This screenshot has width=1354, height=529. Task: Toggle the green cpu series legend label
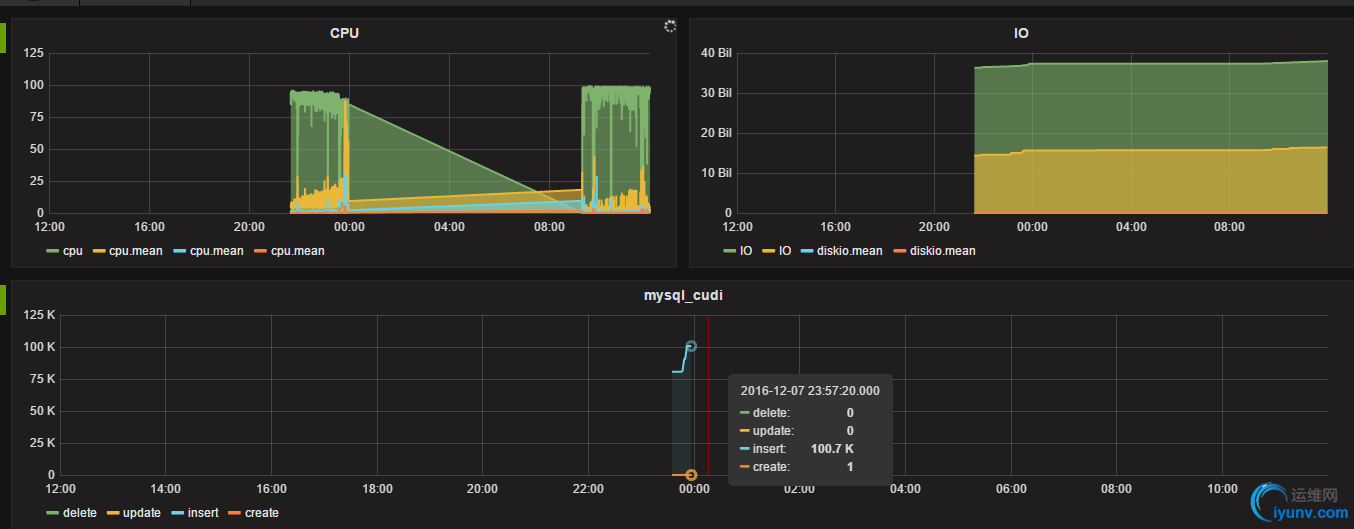point(73,251)
